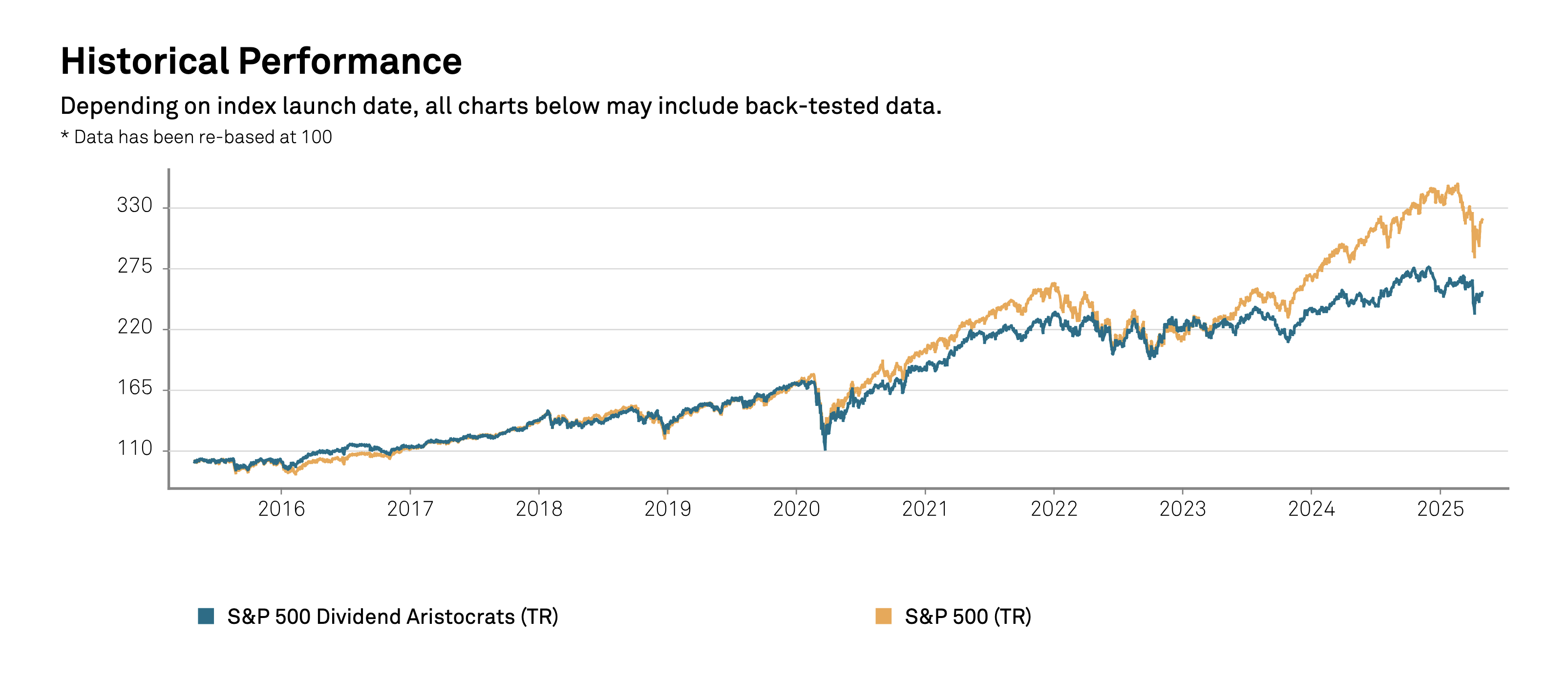This screenshot has width=1568, height=681.
Task: Click the blue Dividend Aristocrats legend swatch
Action: point(206,616)
